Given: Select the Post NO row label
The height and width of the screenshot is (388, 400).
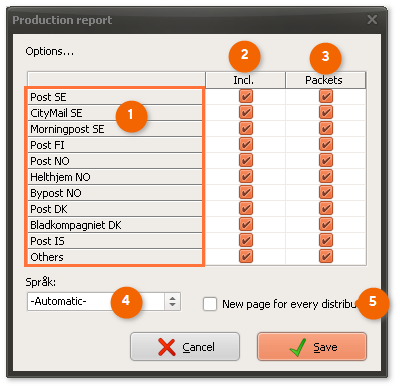Looking at the screenshot, I should point(115,161).
